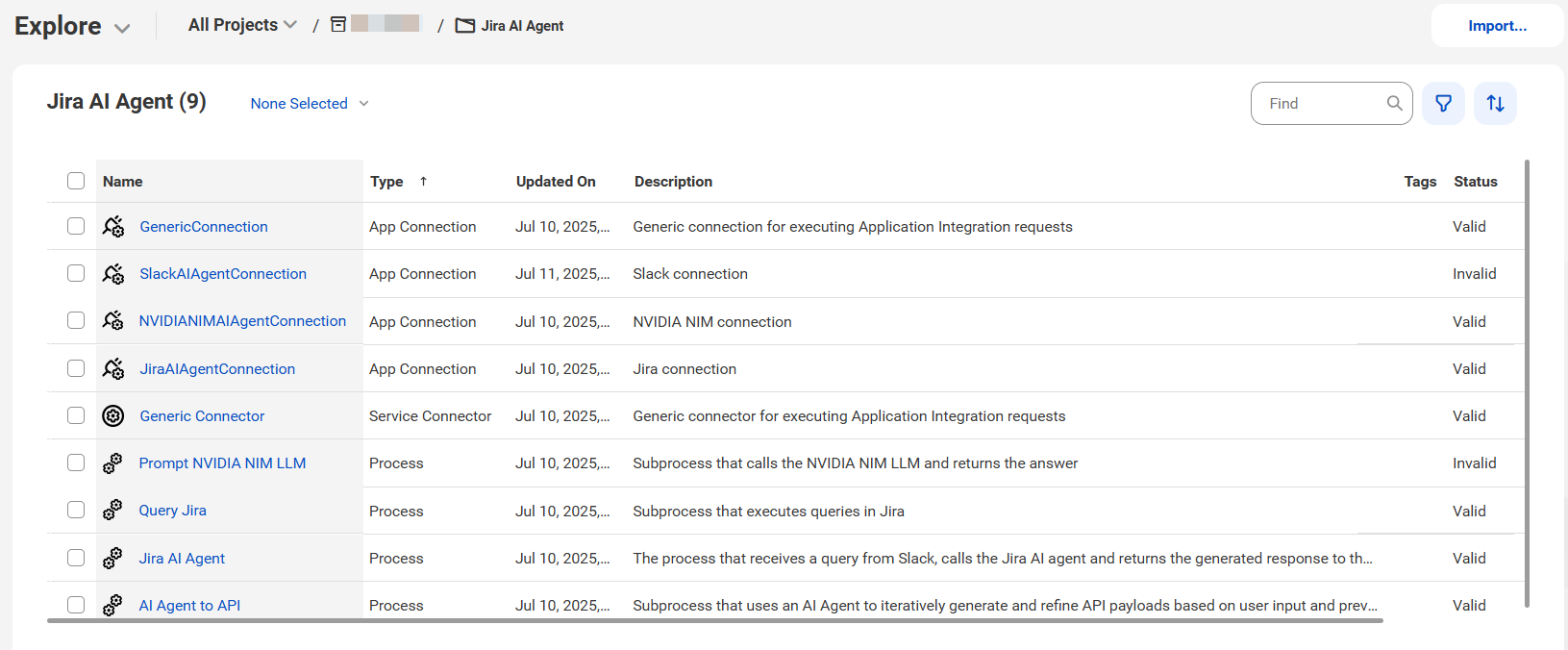Click the NVIDIANIMAIAgentConnection row icon
Image resolution: width=1568 pixels, height=650 pixels.
pyautogui.click(x=113, y=320)
